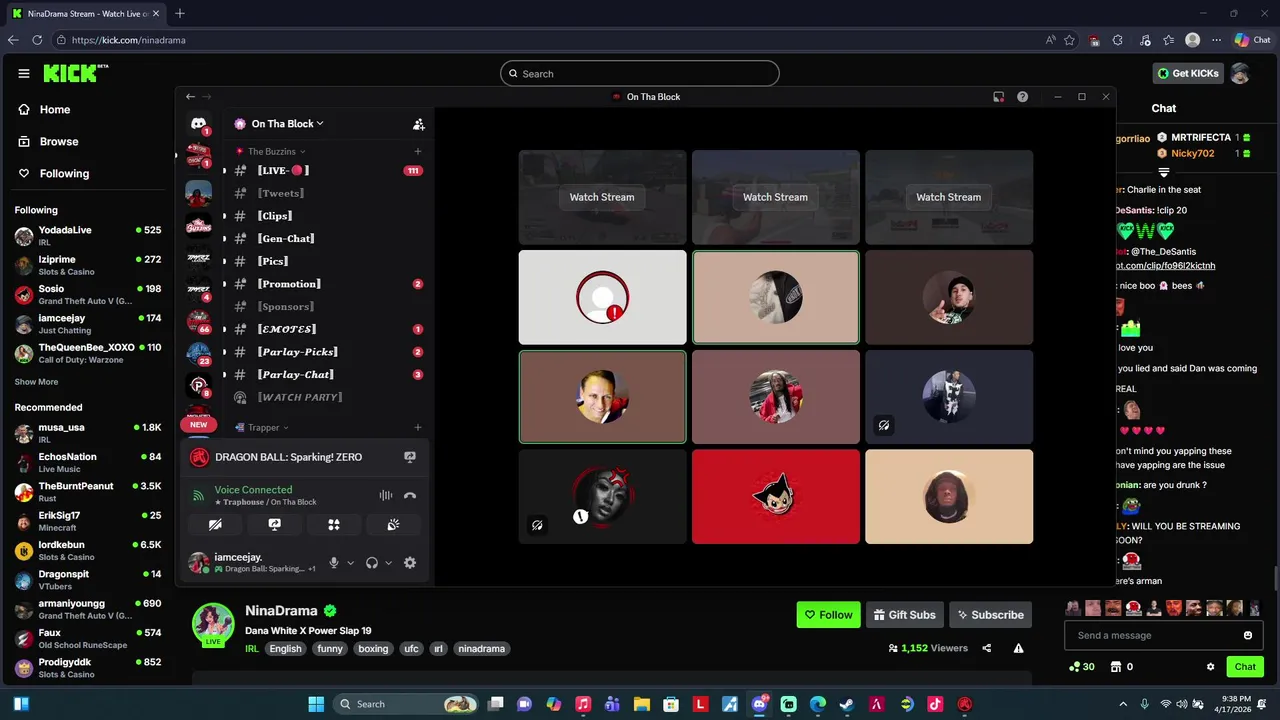The height and width of the screenshot is (720, 1280).
Task: Open noise suppression waveform icon
Action: [x=386, y=495]
